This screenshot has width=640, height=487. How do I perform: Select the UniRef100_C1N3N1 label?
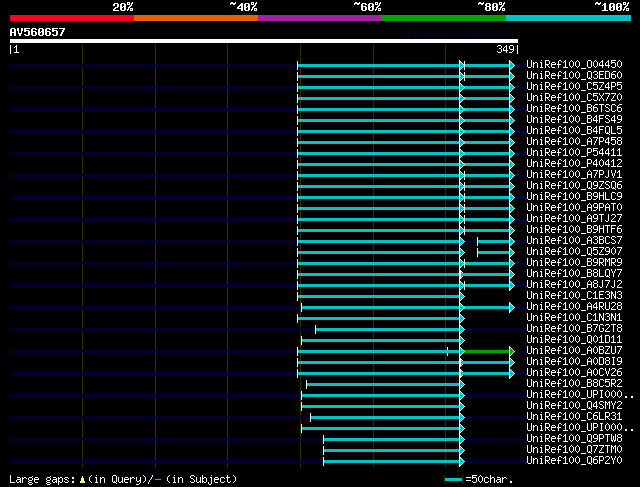pos(574,318)
